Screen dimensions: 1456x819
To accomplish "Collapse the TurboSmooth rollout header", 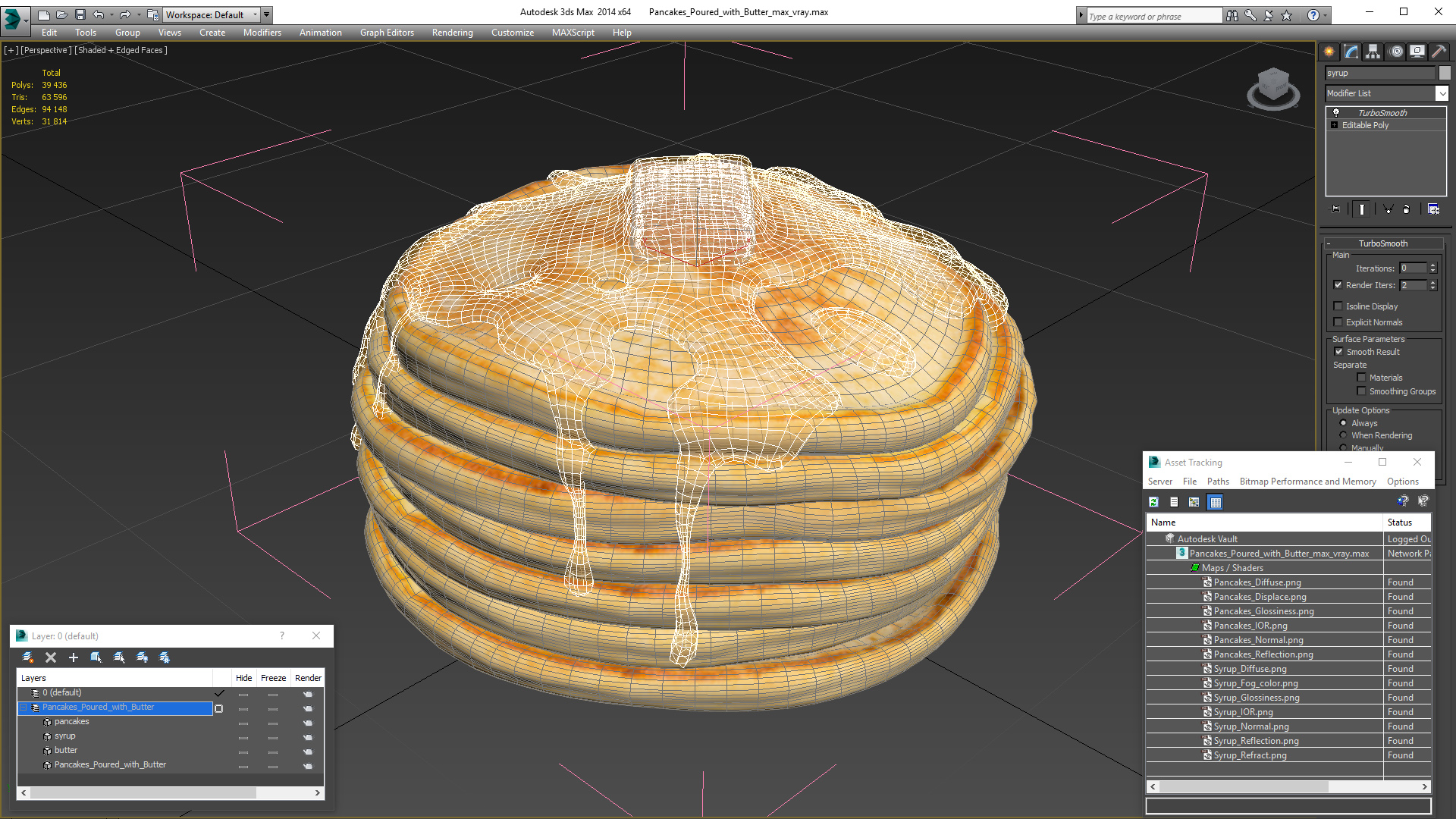I will pyautogui.click(x=1382, y=243).
